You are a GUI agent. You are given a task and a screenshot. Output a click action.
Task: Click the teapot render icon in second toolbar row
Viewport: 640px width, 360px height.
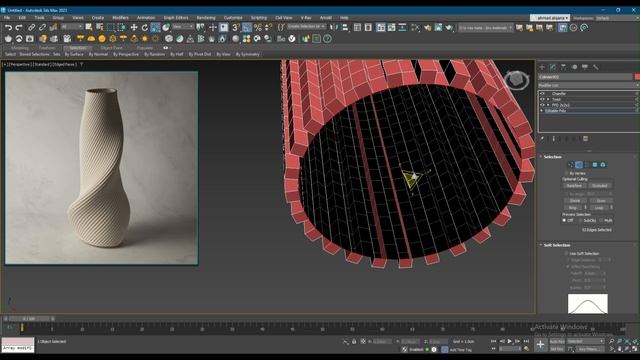(8, 39)
